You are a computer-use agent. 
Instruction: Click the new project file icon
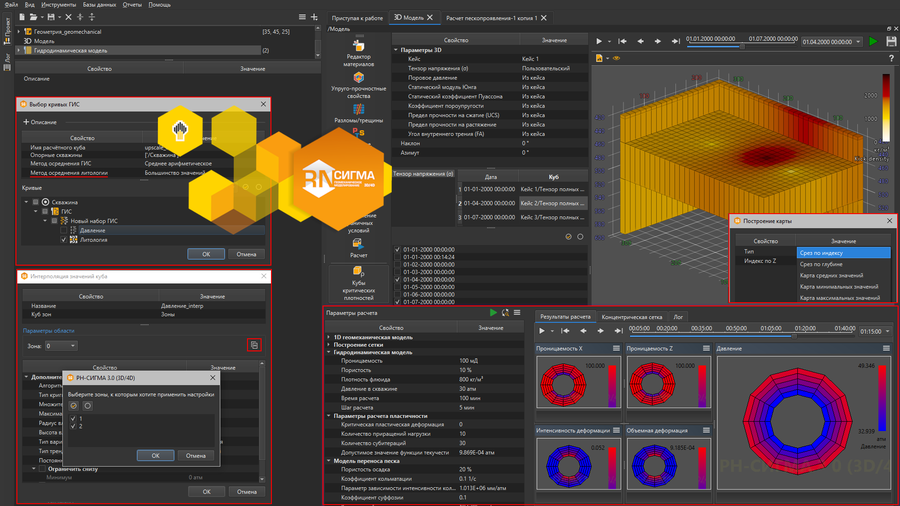click(x=22, y=17)
